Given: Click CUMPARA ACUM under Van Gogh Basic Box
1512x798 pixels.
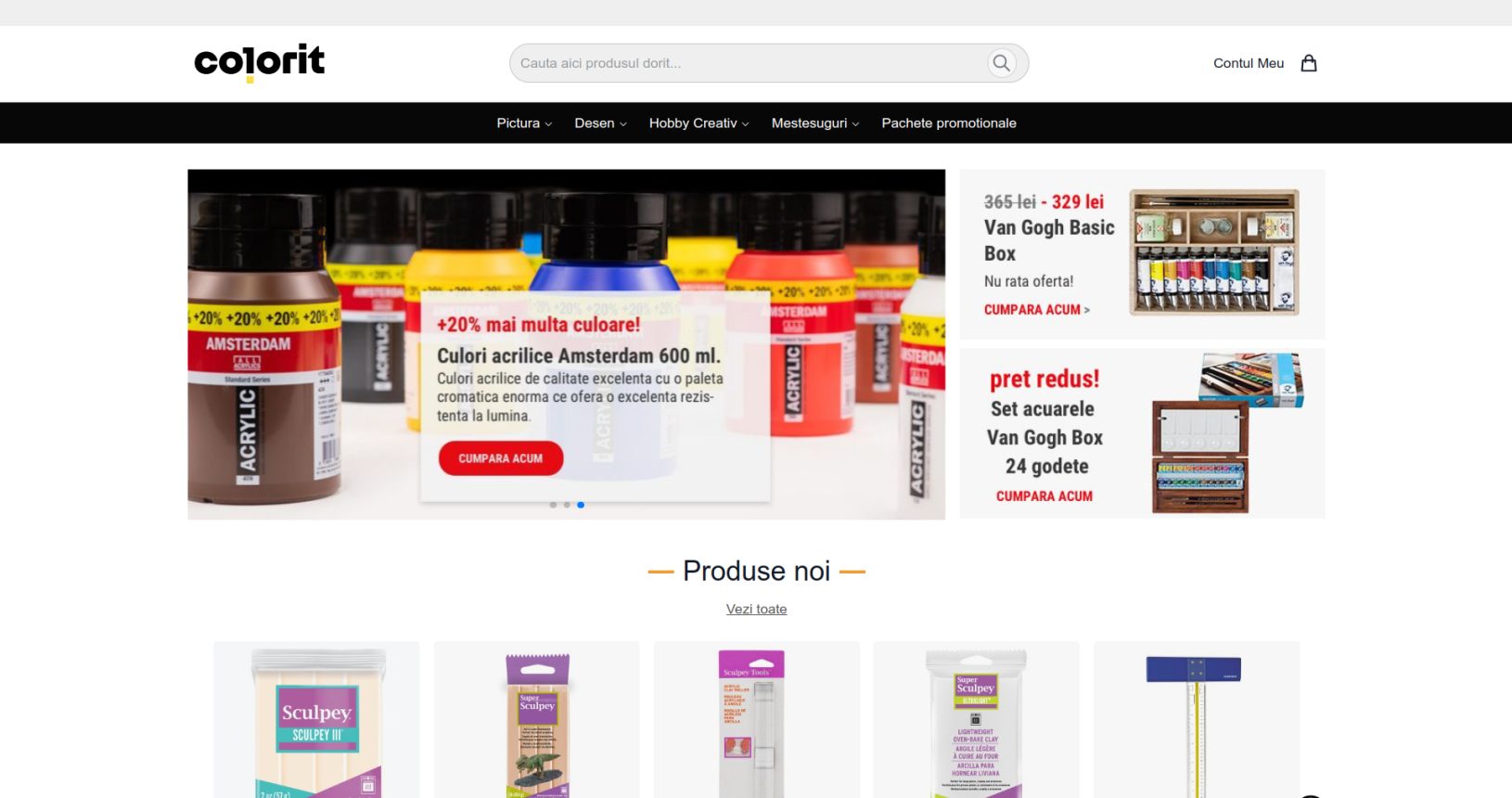Looking at the screenshot, I should (x=1036, y=310).
